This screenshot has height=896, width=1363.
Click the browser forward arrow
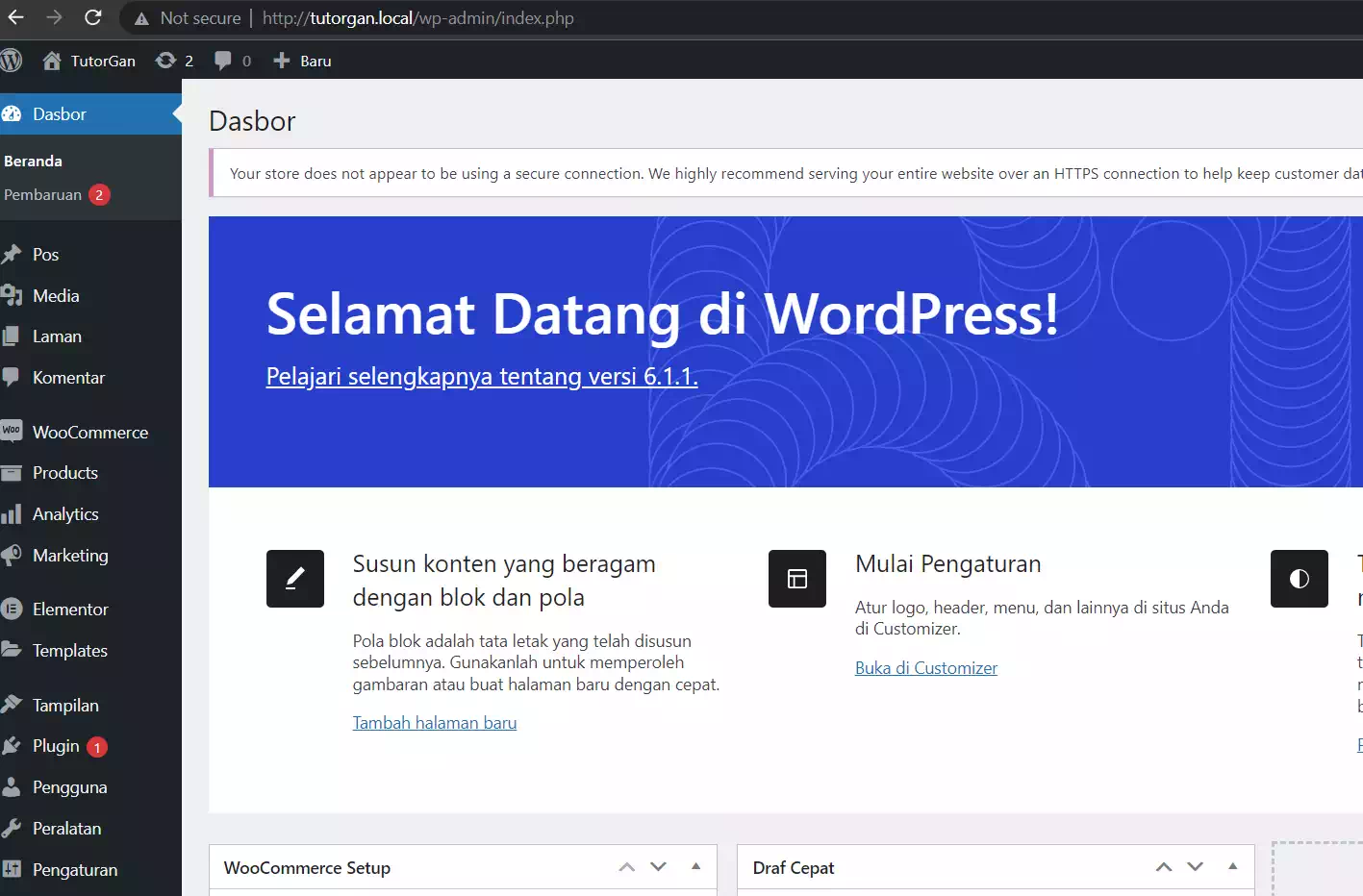(54, 17)
